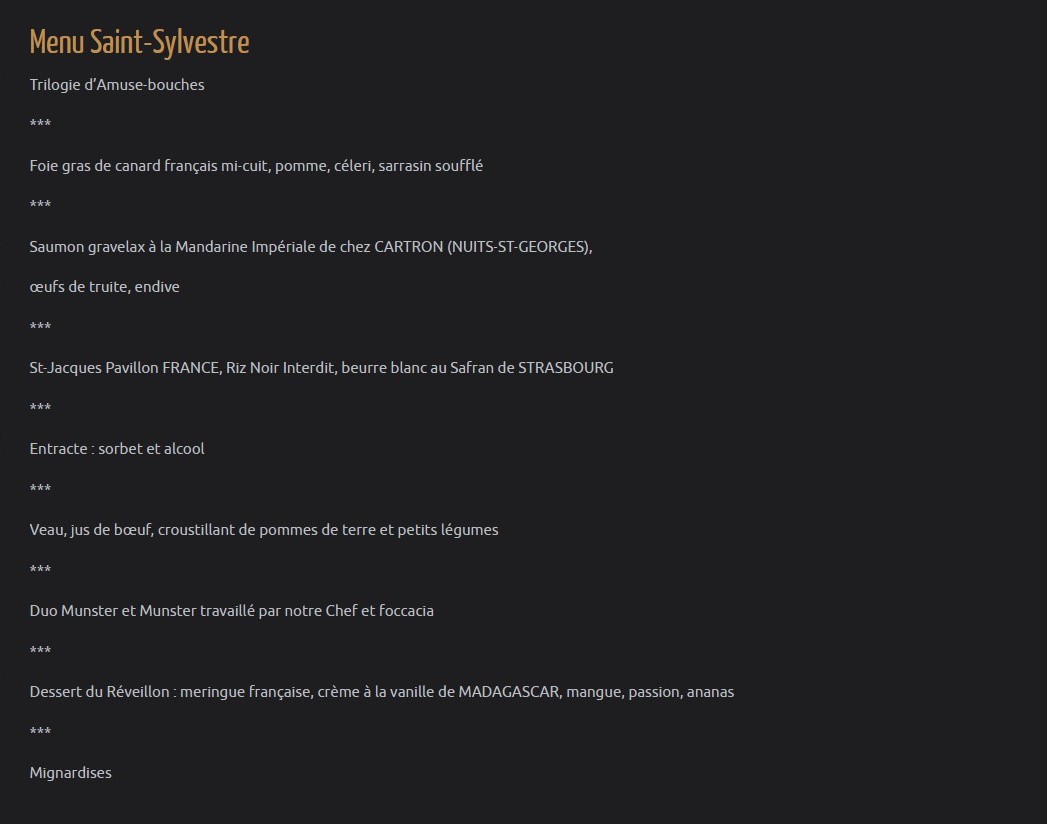1047x824 pixels.
Task: Select the Entracte sorbet et alcool line
Action: point(117,449)
